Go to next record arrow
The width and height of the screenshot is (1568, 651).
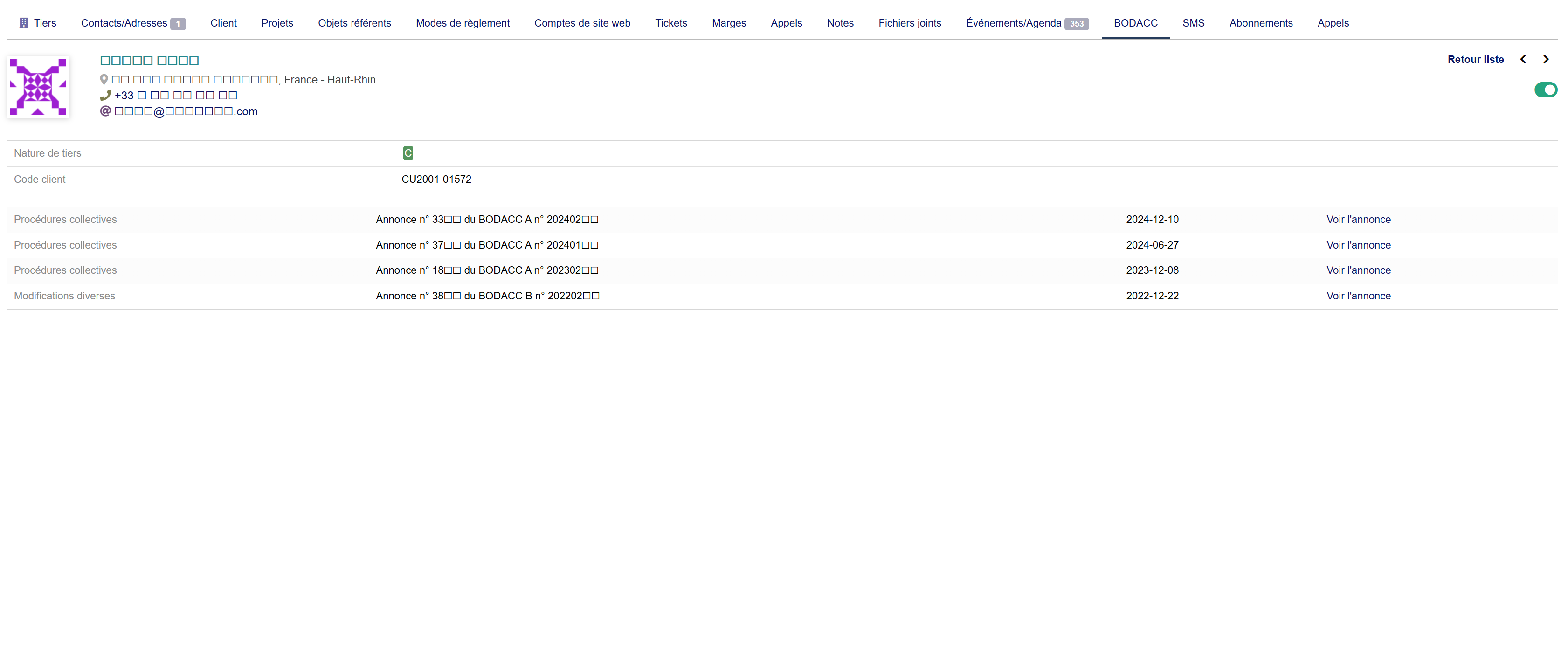coord(1546,59)
